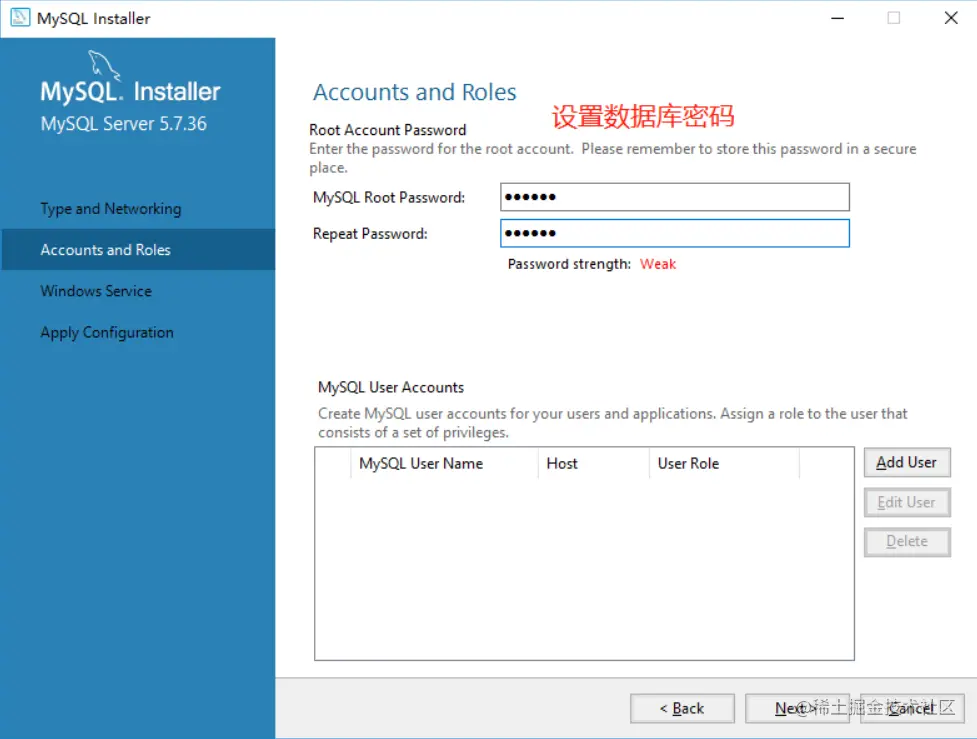Click the Weak password strength text
977x739 pixels.
(658, 264)
